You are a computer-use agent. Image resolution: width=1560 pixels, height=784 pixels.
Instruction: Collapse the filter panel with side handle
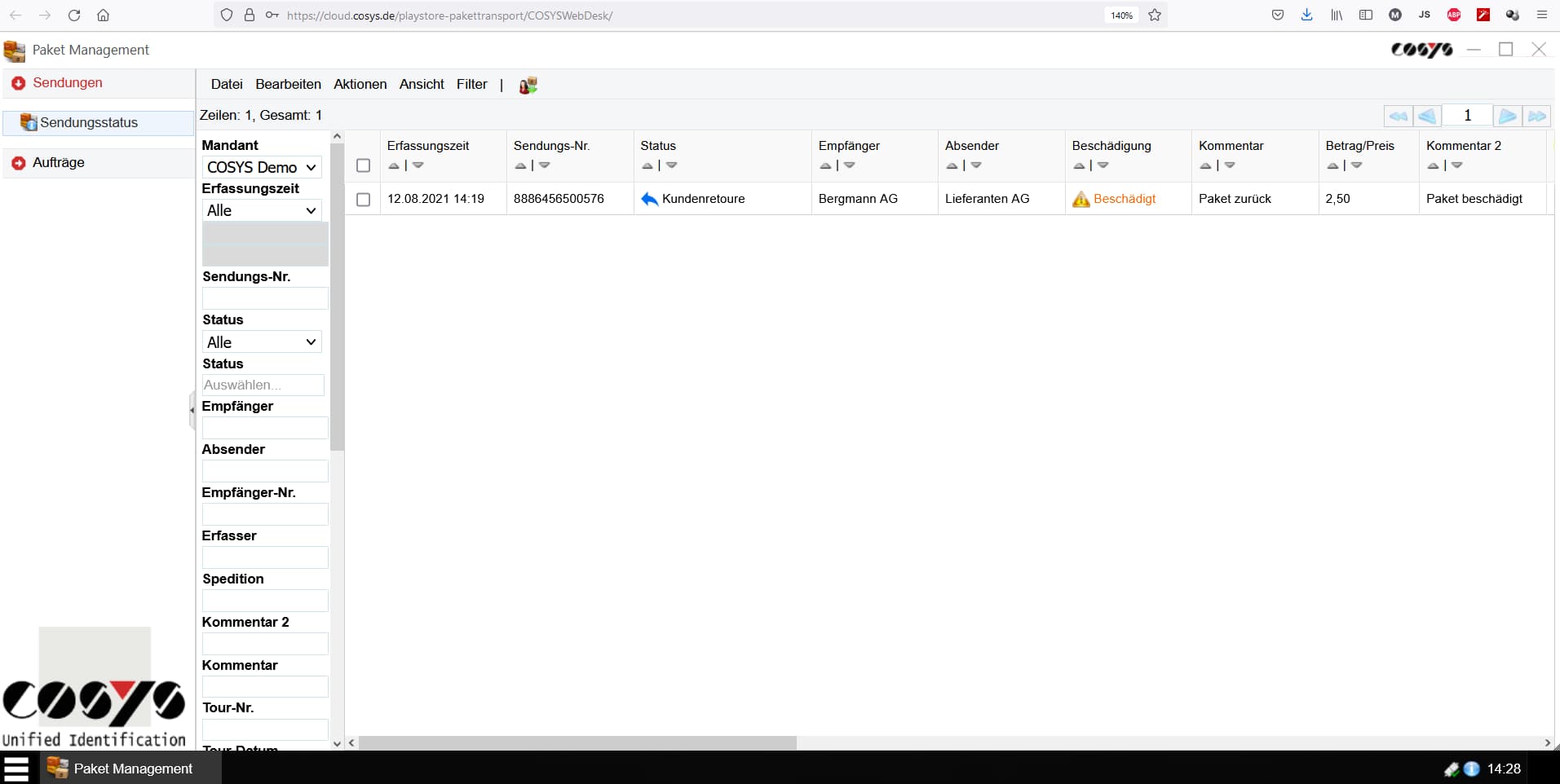pos(192,410)
